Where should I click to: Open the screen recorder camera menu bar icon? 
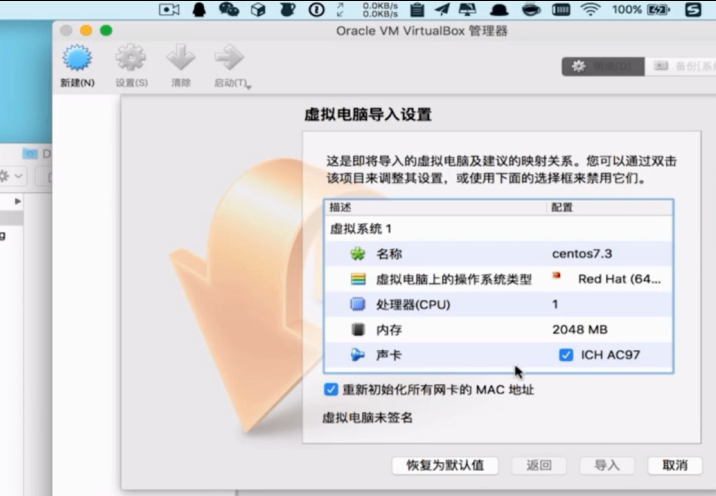169,10
